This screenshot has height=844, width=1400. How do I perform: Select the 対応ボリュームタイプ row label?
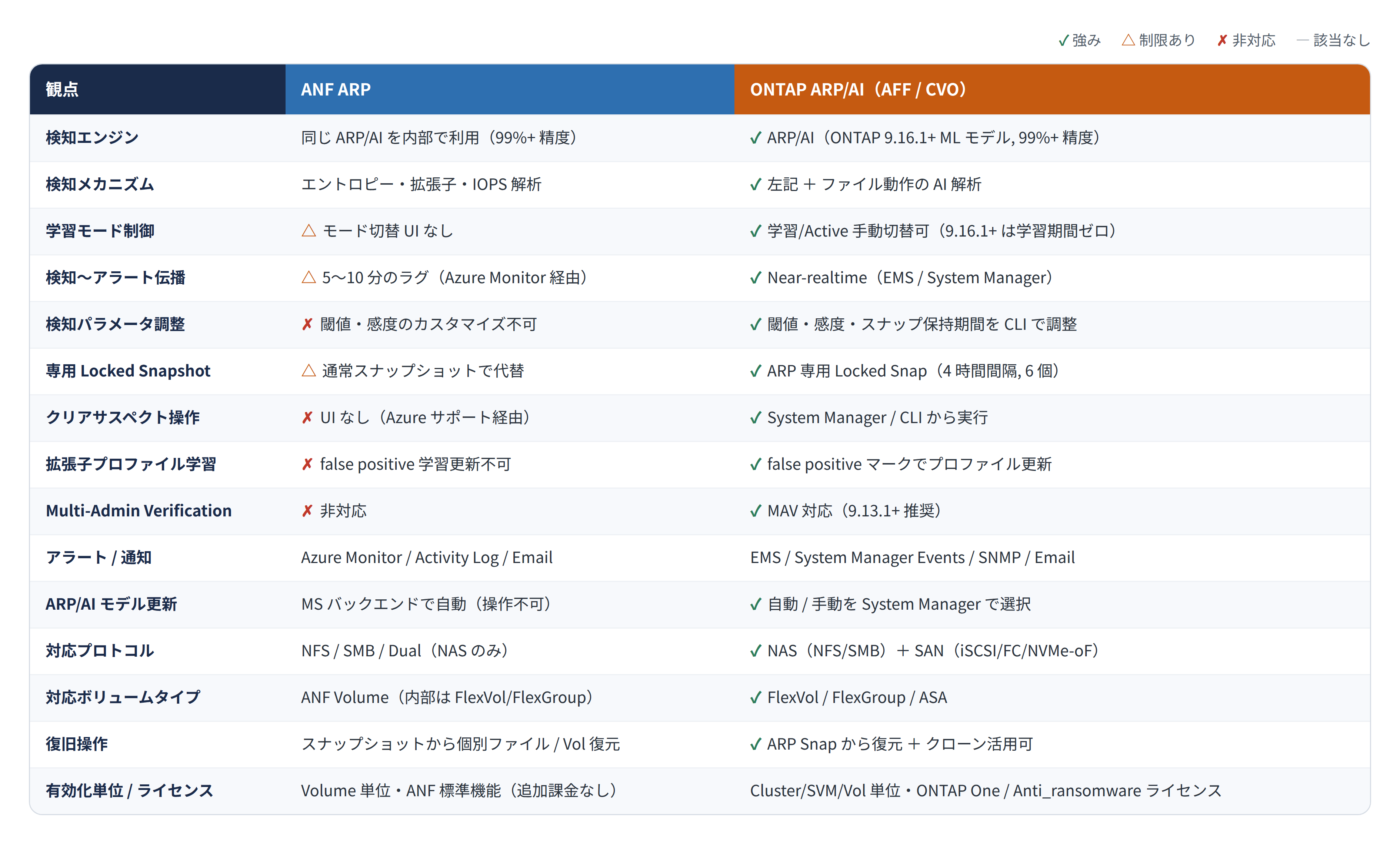point(123,697)
